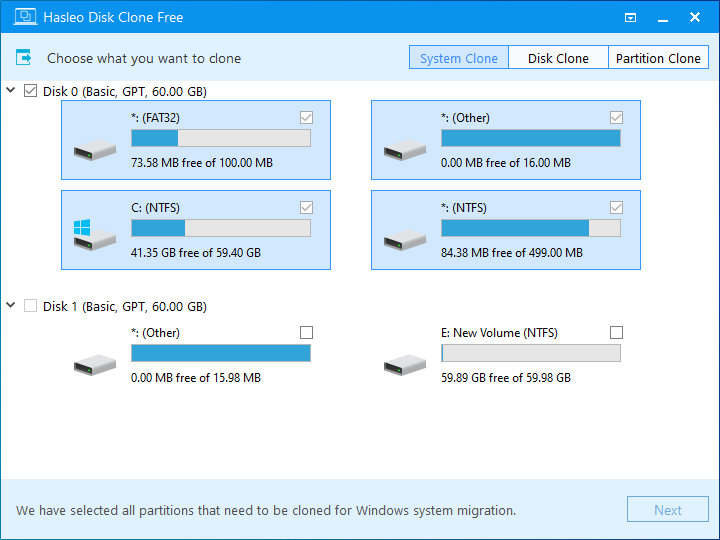Viewport: 720px width, 540px height.
Task: Click the 16.00 MB Other partition usage bar
Action: click(x=531, y=138)
